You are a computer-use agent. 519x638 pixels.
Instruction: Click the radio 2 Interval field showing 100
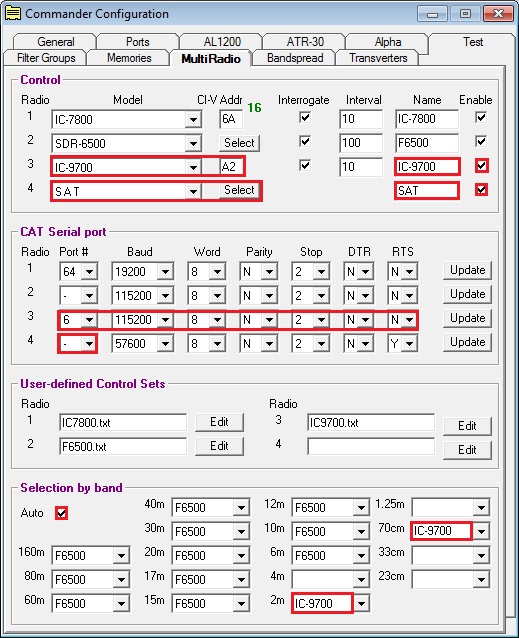pyautogui.click(x=361, y=143)
